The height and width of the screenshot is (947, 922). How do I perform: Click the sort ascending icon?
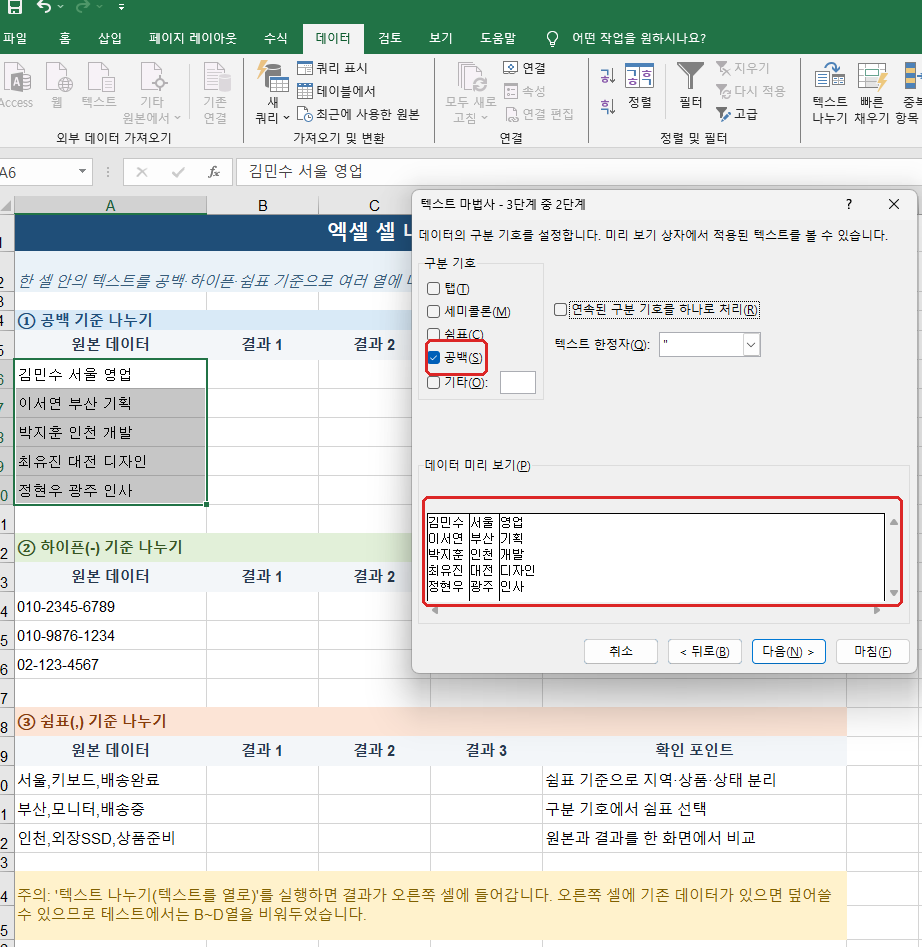tap(607, 76)
